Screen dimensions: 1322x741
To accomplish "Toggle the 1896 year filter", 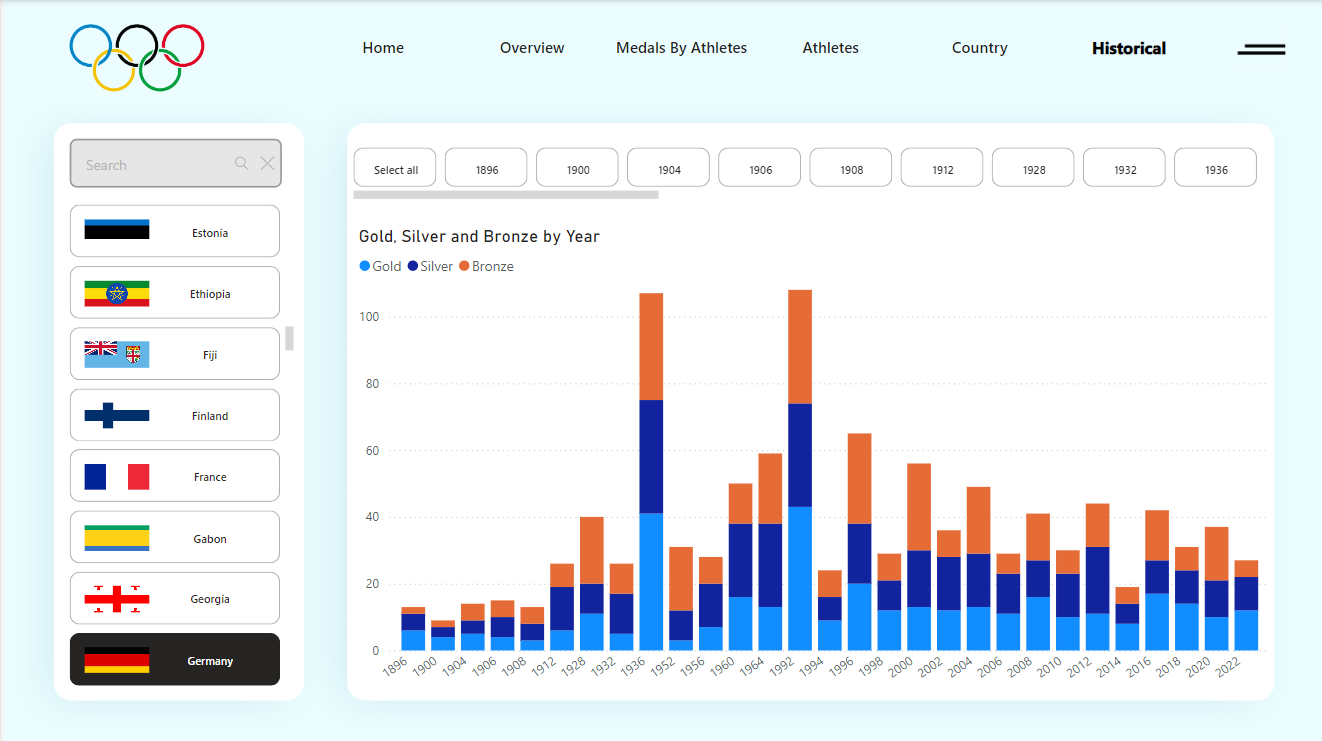I will (486, 169).
